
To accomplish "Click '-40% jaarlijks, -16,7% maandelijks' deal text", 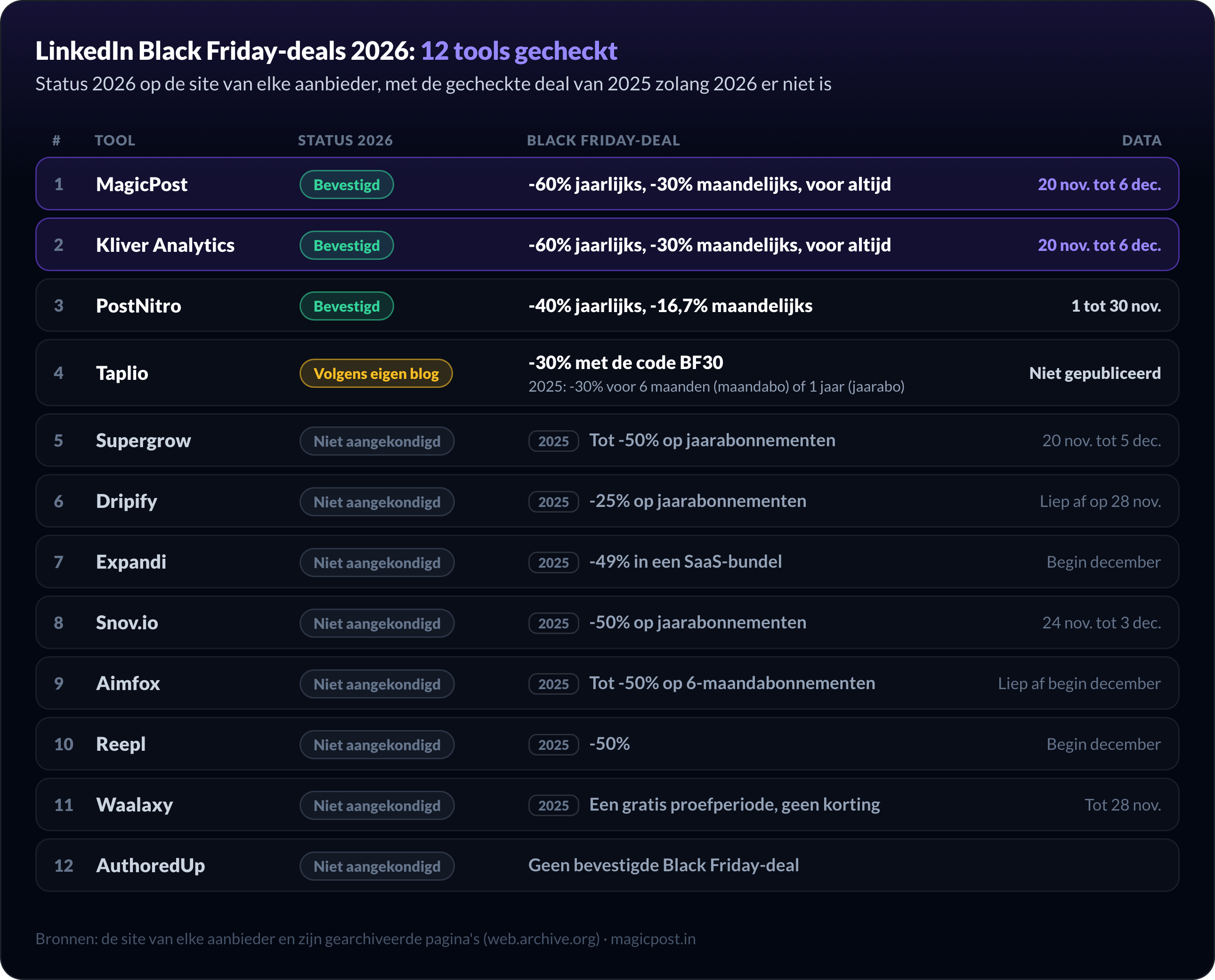I will tap(671, 305).
